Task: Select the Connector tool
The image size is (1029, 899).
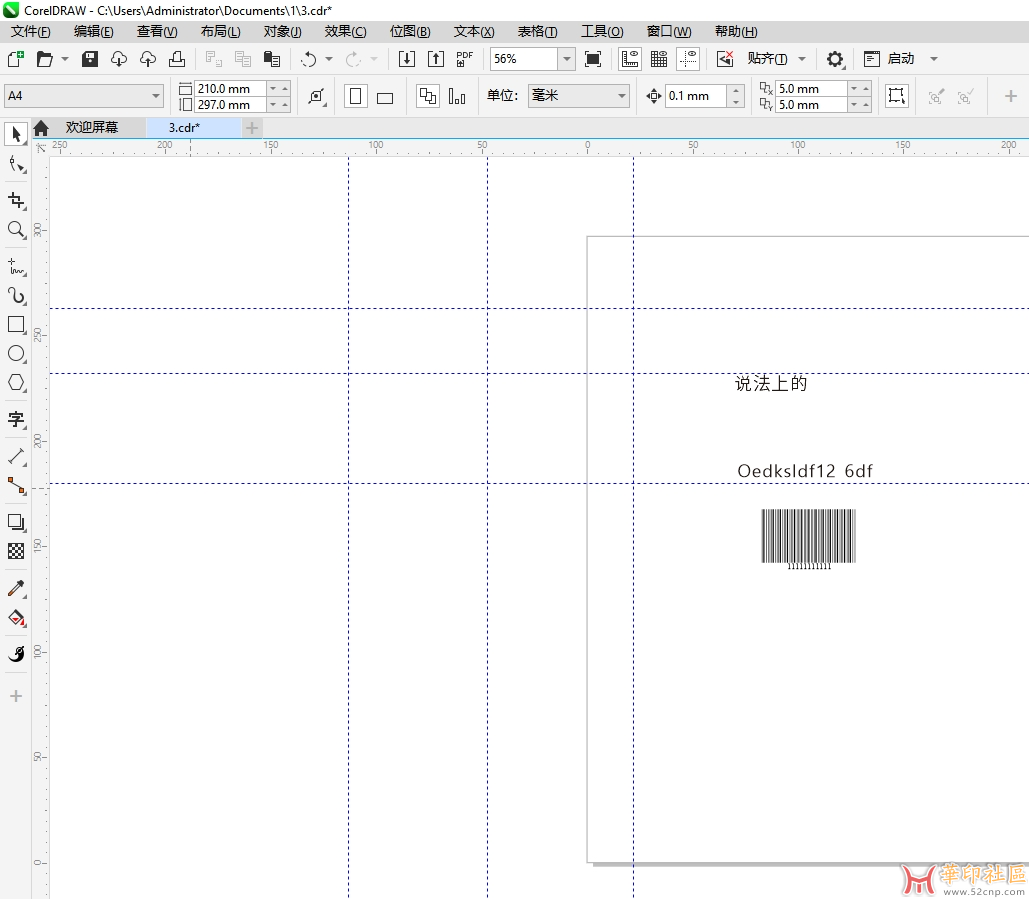Action: [16, 486]
